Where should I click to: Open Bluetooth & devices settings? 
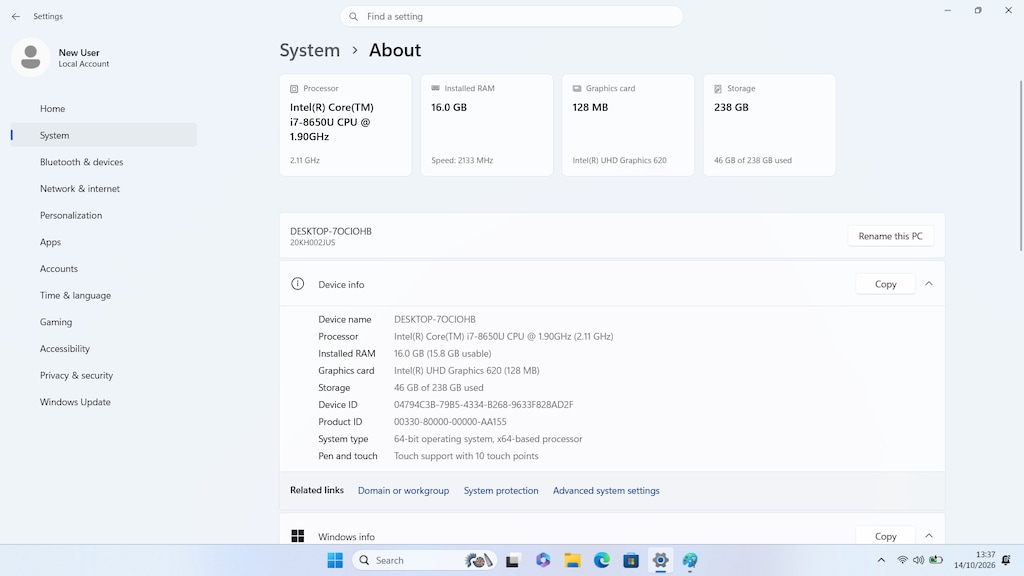(104, 162)
